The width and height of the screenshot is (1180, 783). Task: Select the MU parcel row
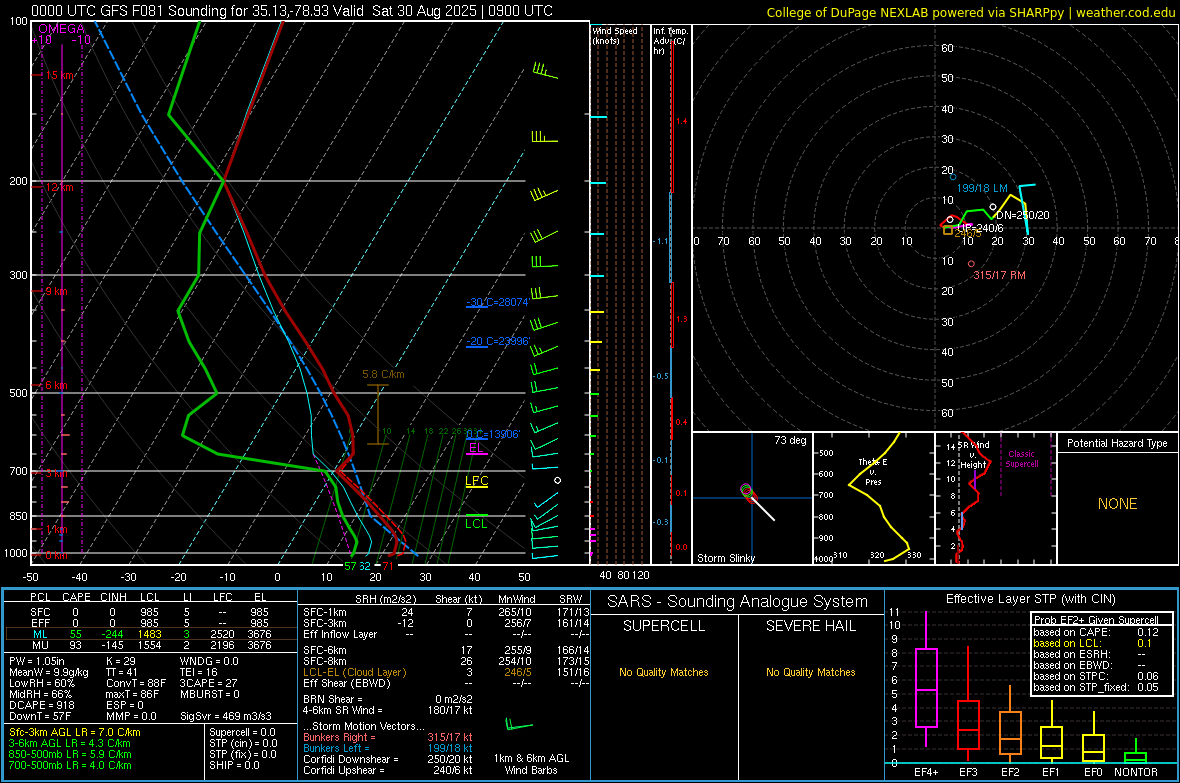pyautogui.click(x=151, y=644)
